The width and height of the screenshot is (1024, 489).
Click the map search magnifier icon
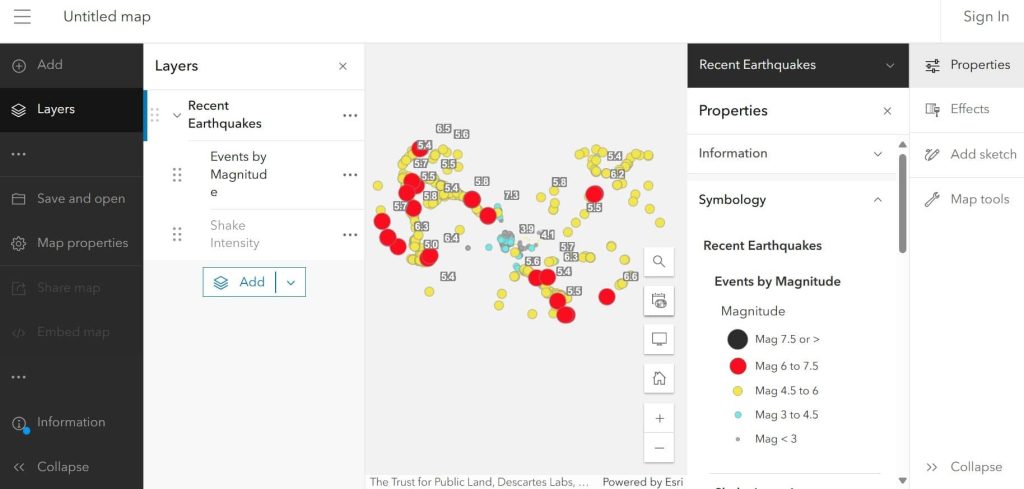(659, 262)
